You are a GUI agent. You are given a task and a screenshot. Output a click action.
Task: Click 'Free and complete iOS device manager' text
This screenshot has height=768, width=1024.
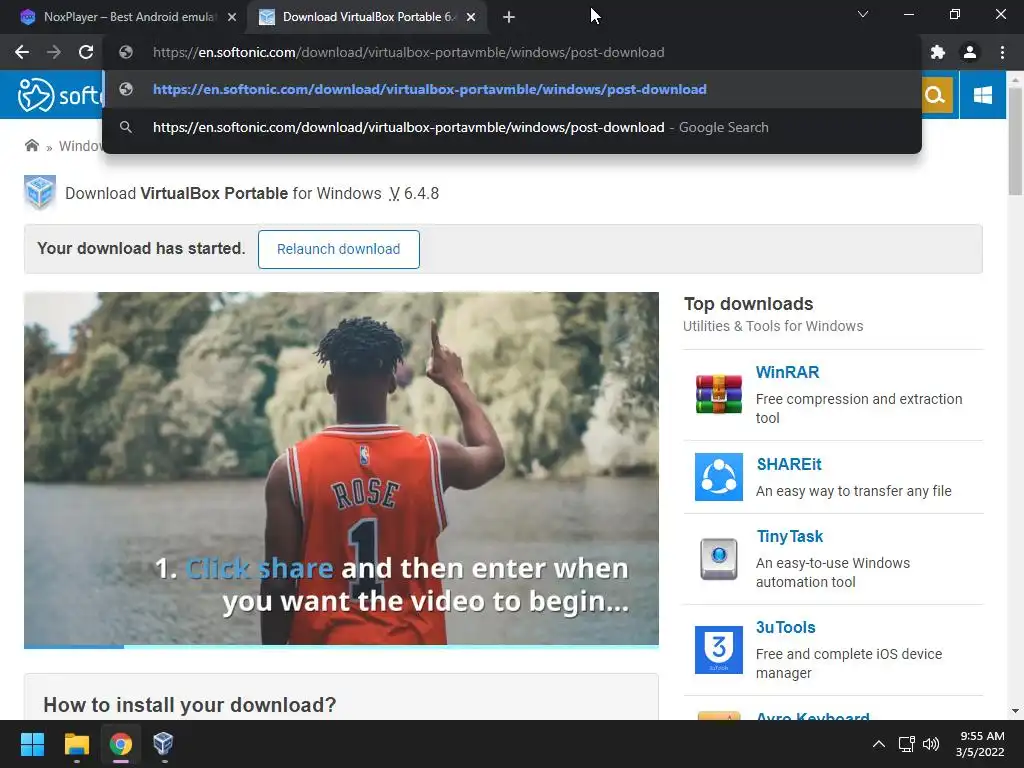click(849, 663)
